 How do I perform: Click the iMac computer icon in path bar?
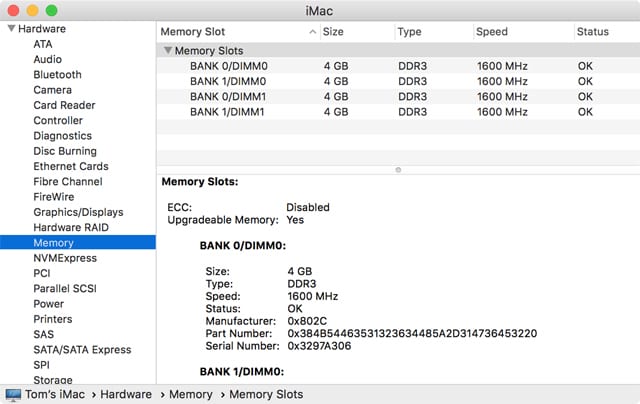click(x=13, y=394)
